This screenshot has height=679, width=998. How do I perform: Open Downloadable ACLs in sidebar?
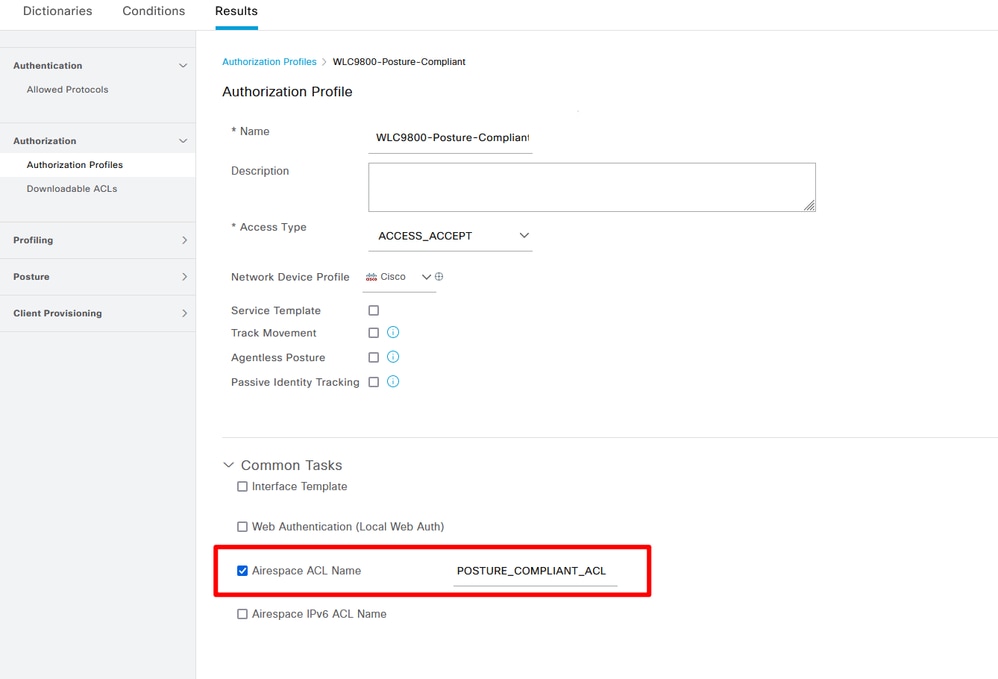72,189
